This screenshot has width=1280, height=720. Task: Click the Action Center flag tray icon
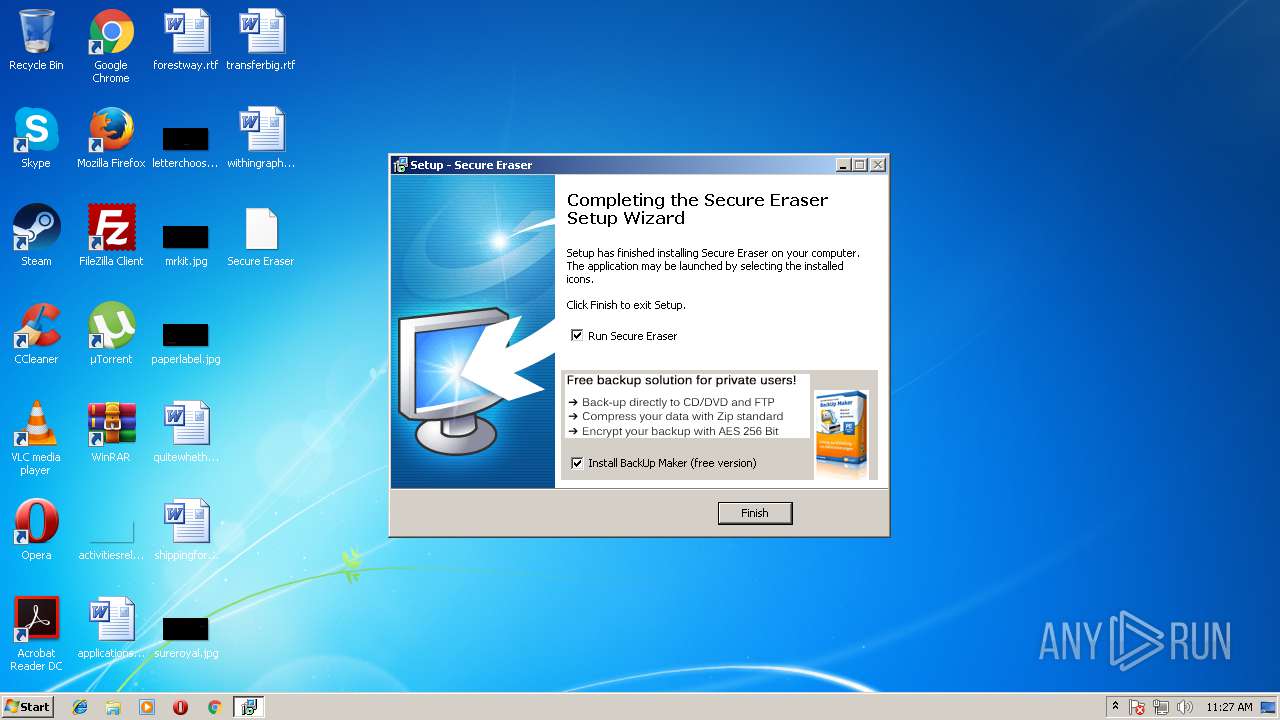click(x=1137, y=707)
